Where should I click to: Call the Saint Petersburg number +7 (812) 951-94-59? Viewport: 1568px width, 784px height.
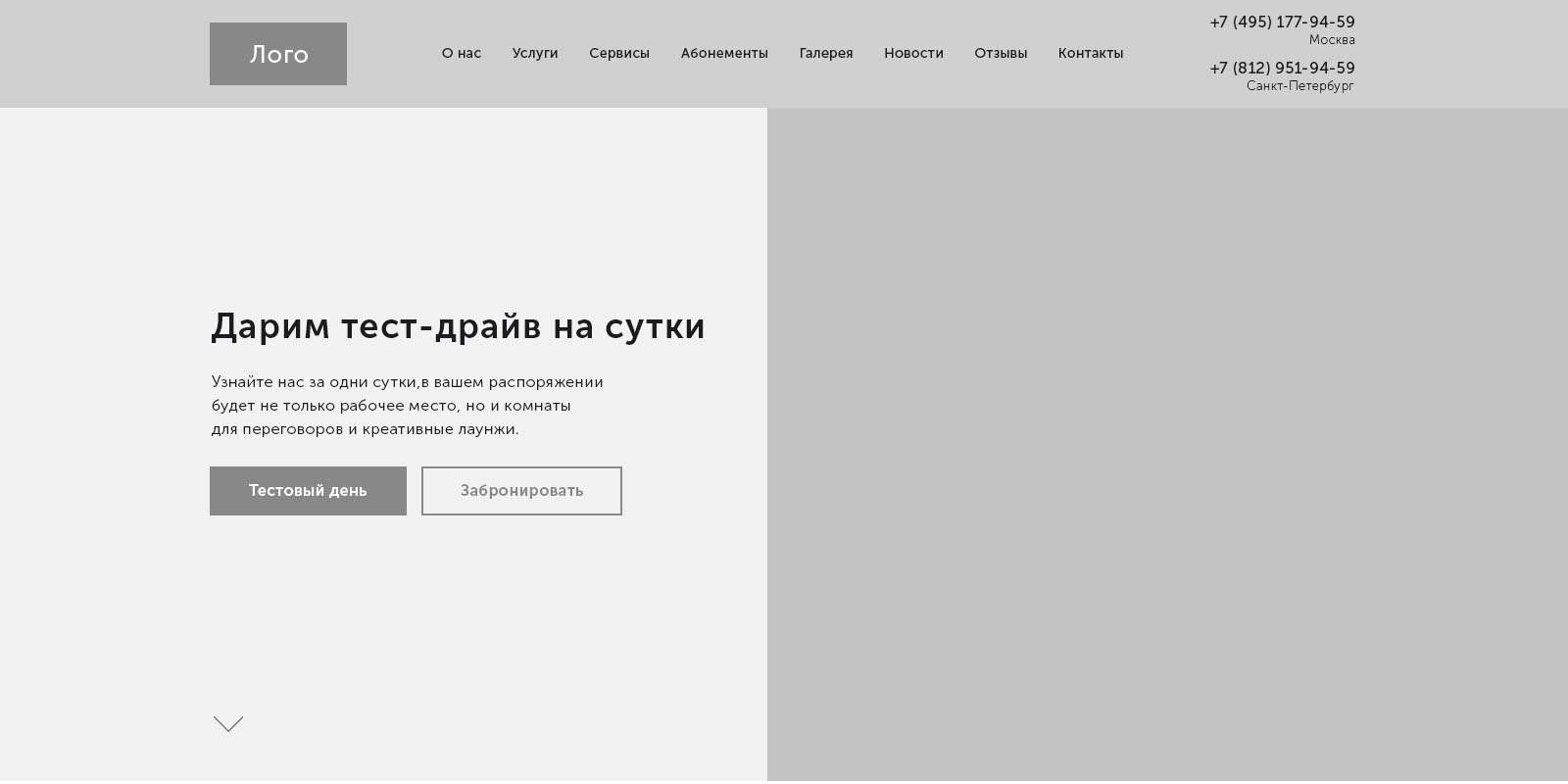point(1282,69)
